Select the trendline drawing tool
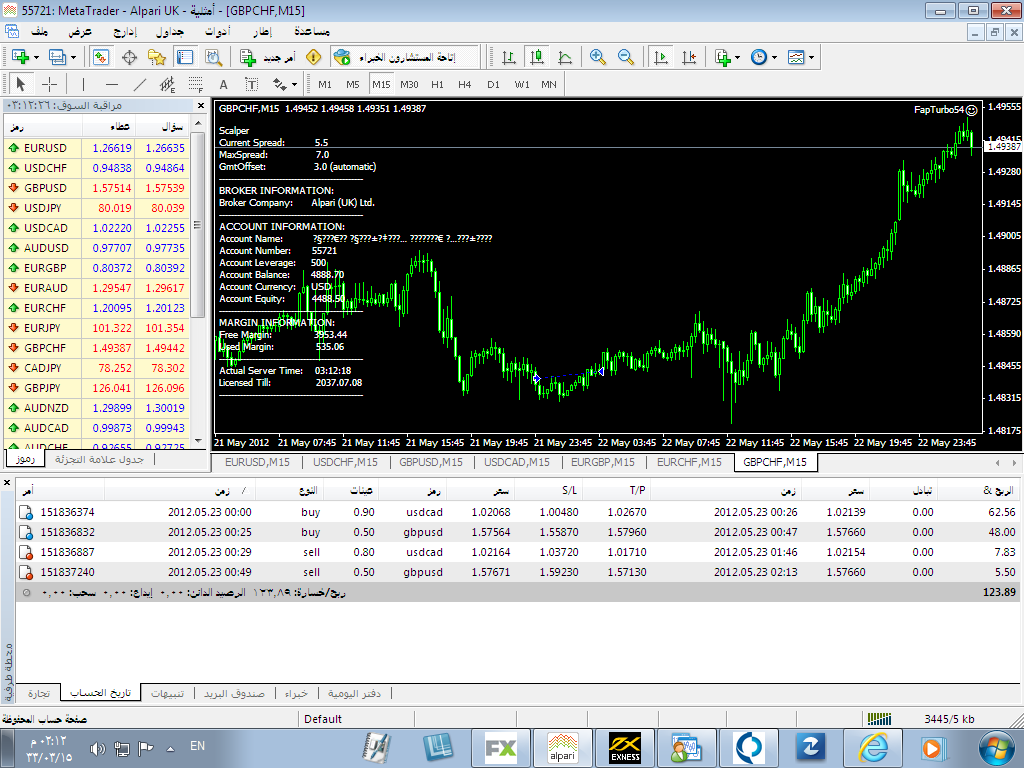Screen dimensions: 1024x768 point(140,84)
